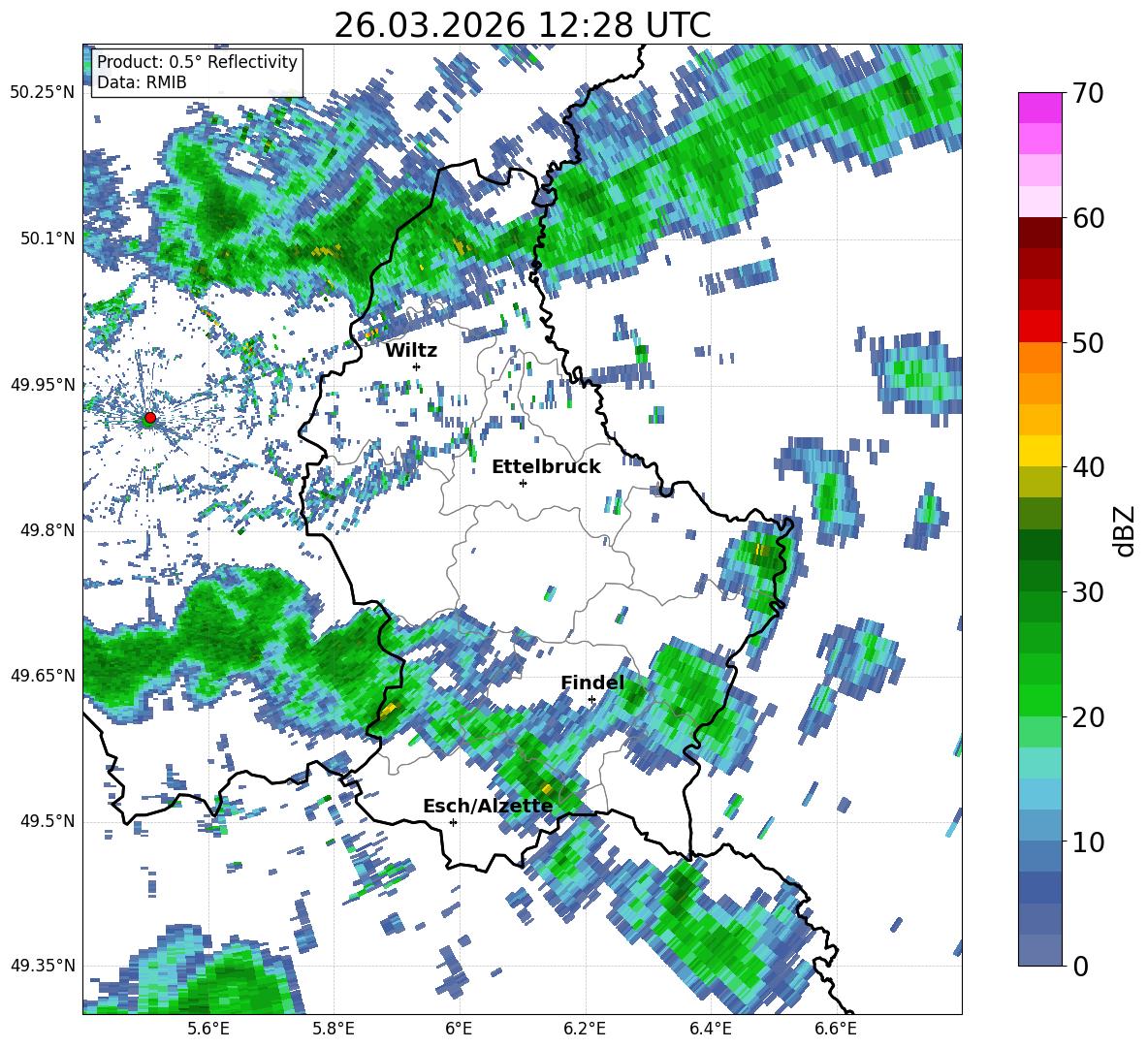Click the 50.25°N latitude label
The width and height of the screenshot is (1148, 1048).
coord(43,93)
